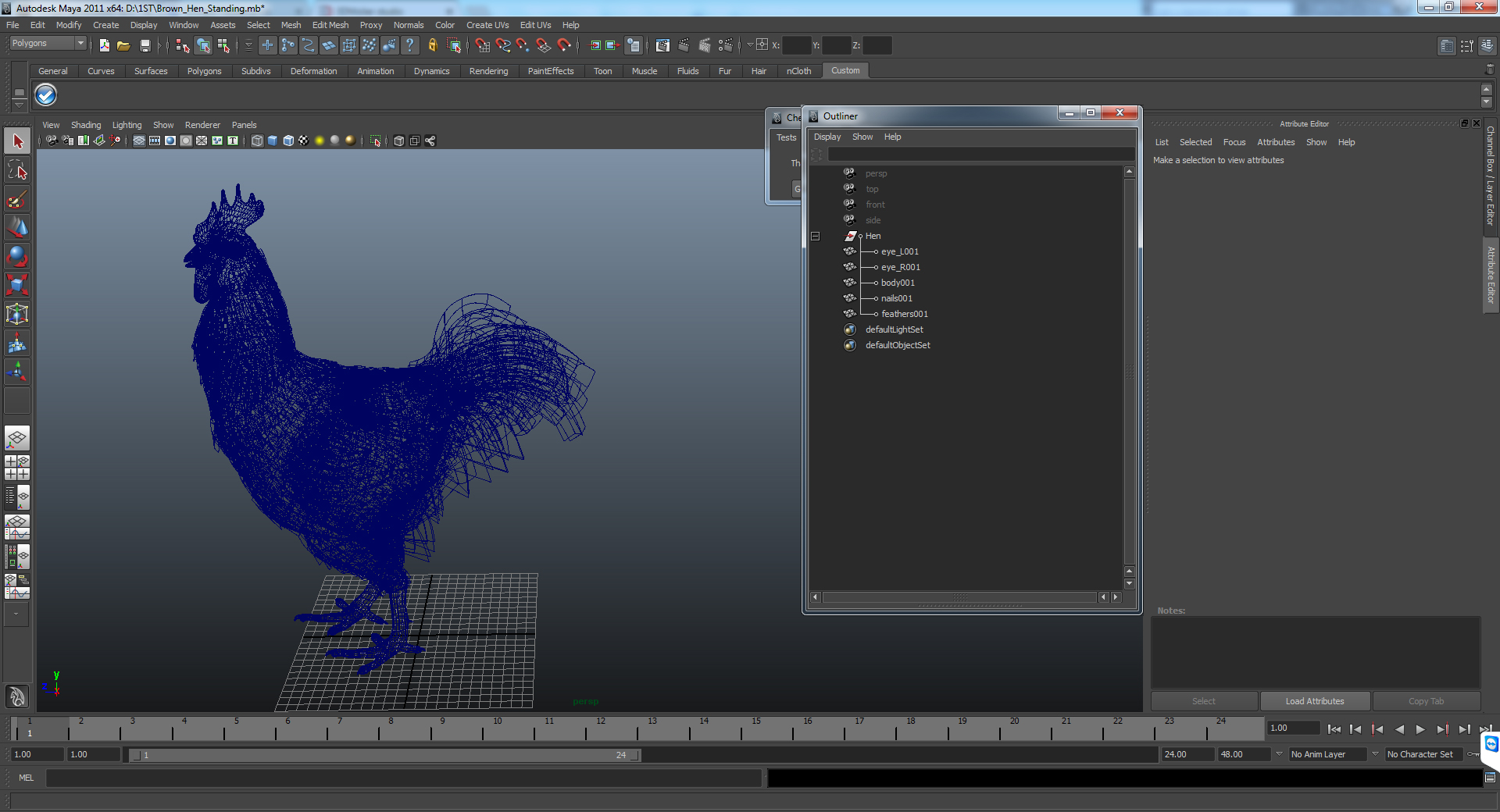This screenshot has height=812, width=1500.
Task: Toggle the lock selection padlock icon
Action: 432,45
